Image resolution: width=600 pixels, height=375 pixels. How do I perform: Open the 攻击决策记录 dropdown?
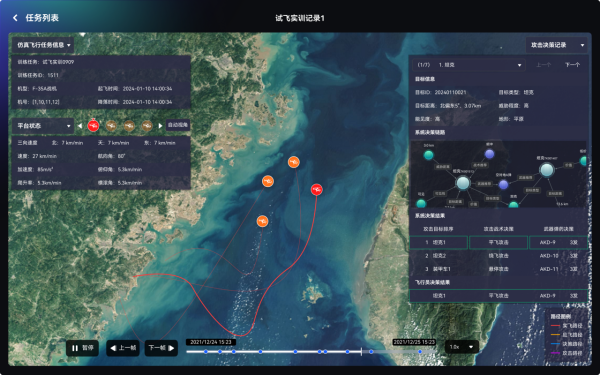[556, 45]
